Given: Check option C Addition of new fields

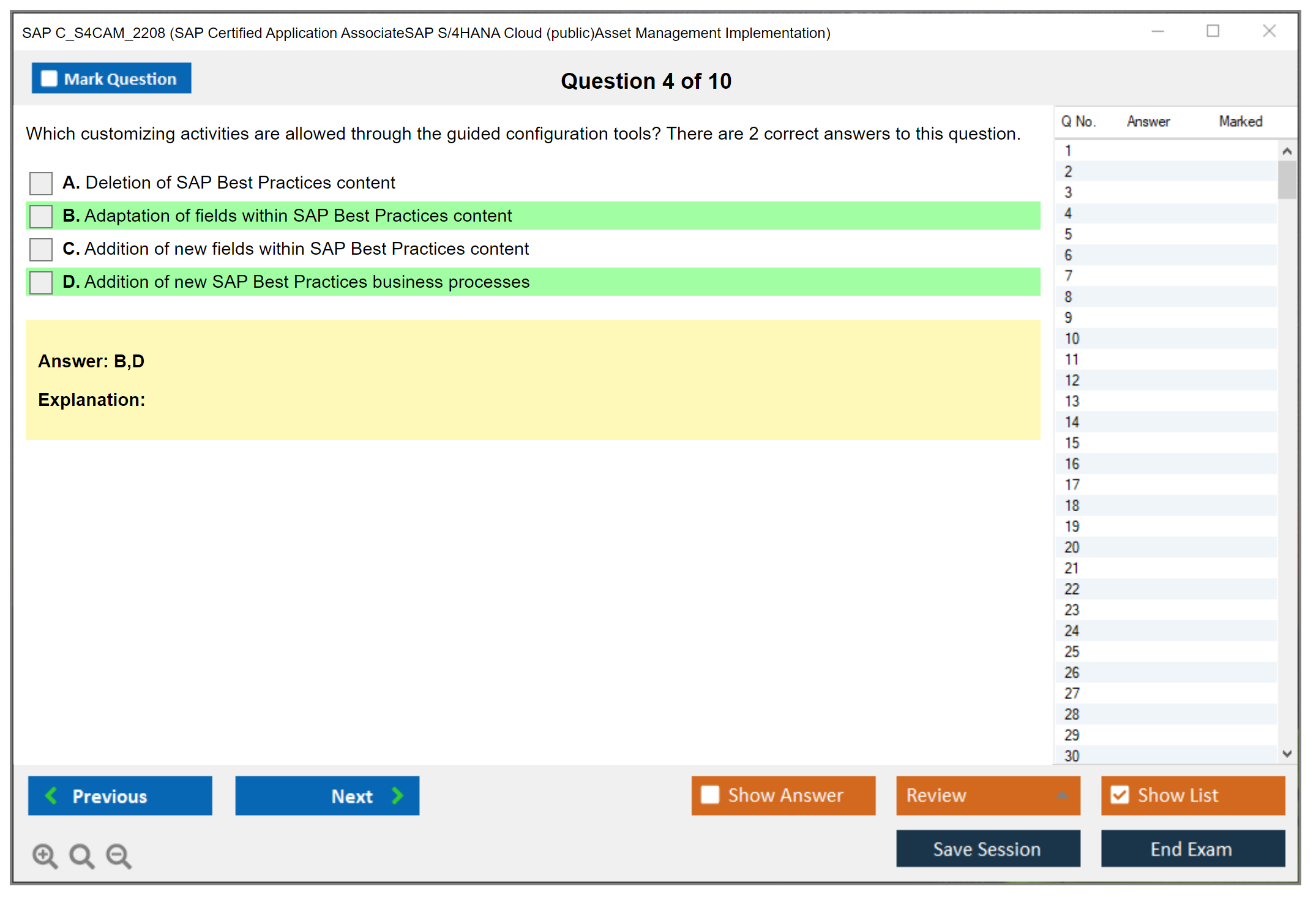Looking at the screenshot, I should pyautogui.click(x=41, y=249).
